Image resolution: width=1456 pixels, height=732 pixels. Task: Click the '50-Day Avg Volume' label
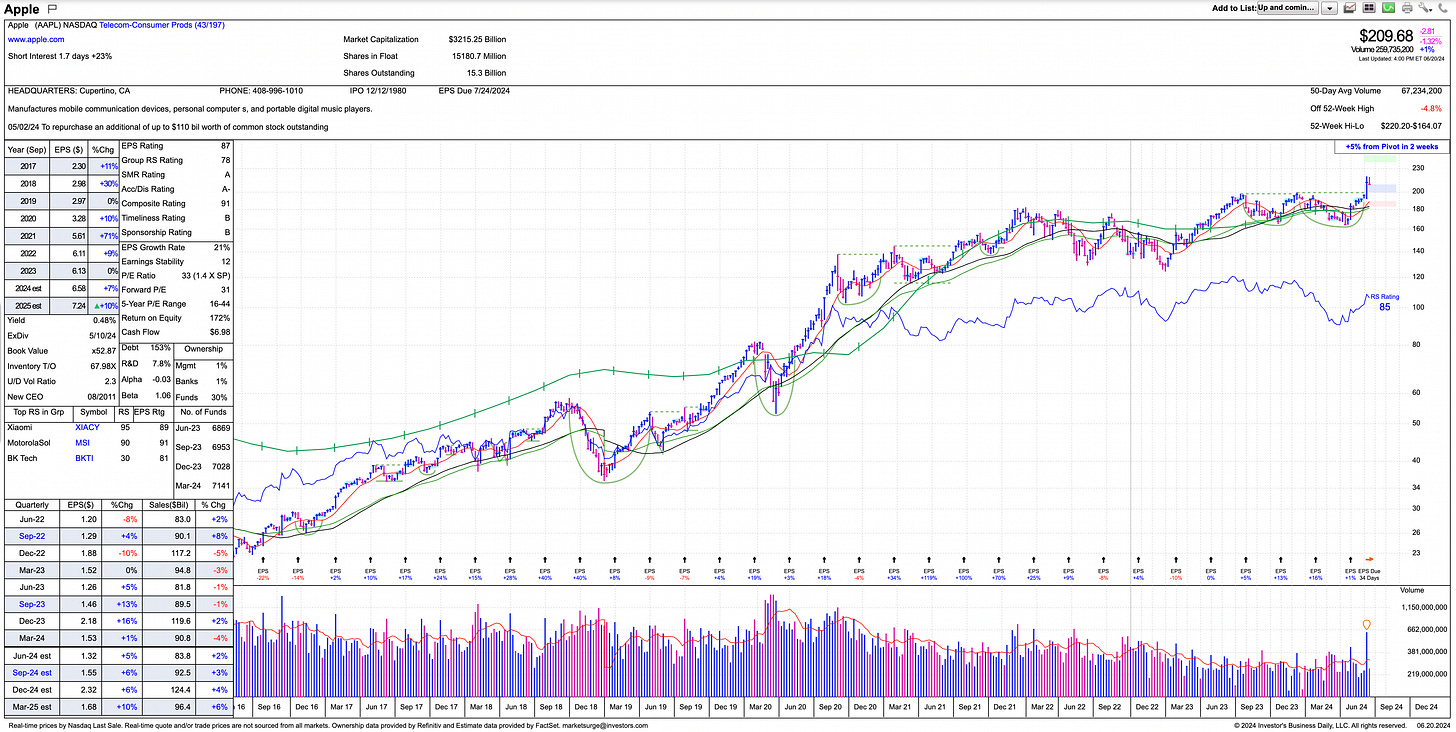1345,90
